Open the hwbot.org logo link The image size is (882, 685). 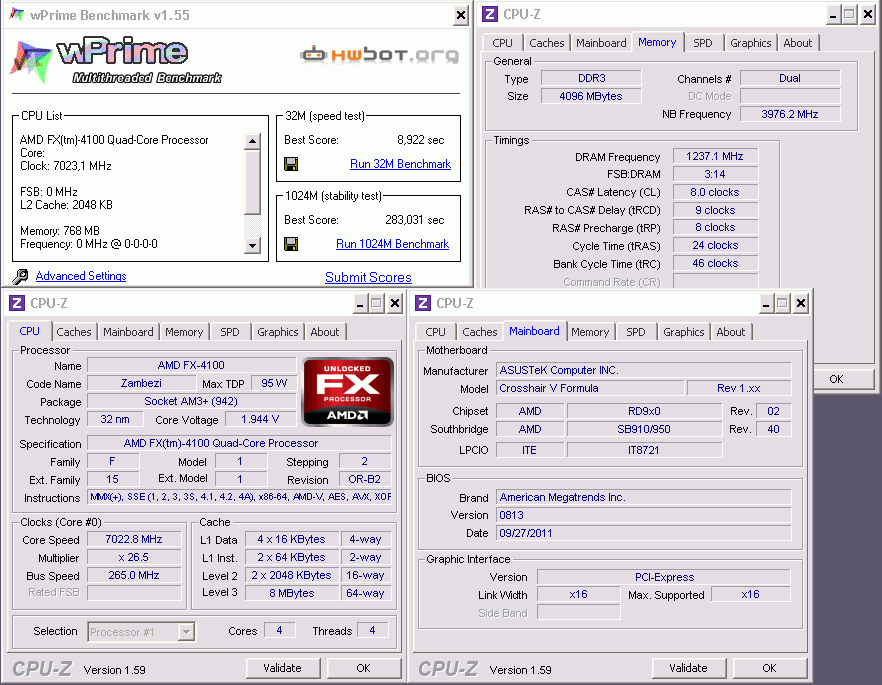click(380, 55)
